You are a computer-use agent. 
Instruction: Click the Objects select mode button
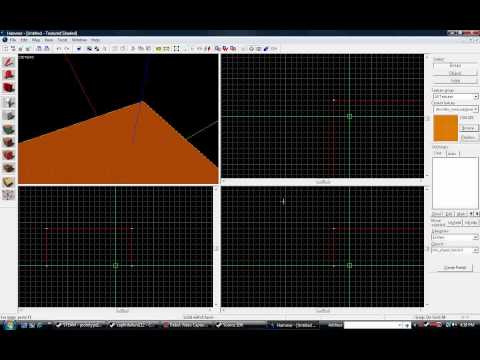[455, 73]
